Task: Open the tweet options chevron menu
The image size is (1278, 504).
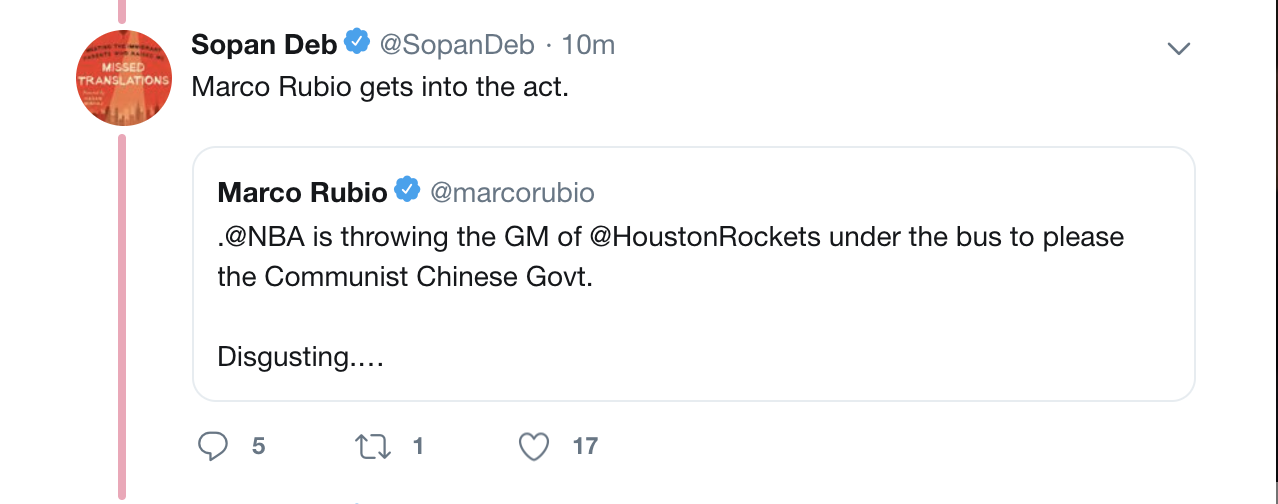Action: pos(1180,47)
